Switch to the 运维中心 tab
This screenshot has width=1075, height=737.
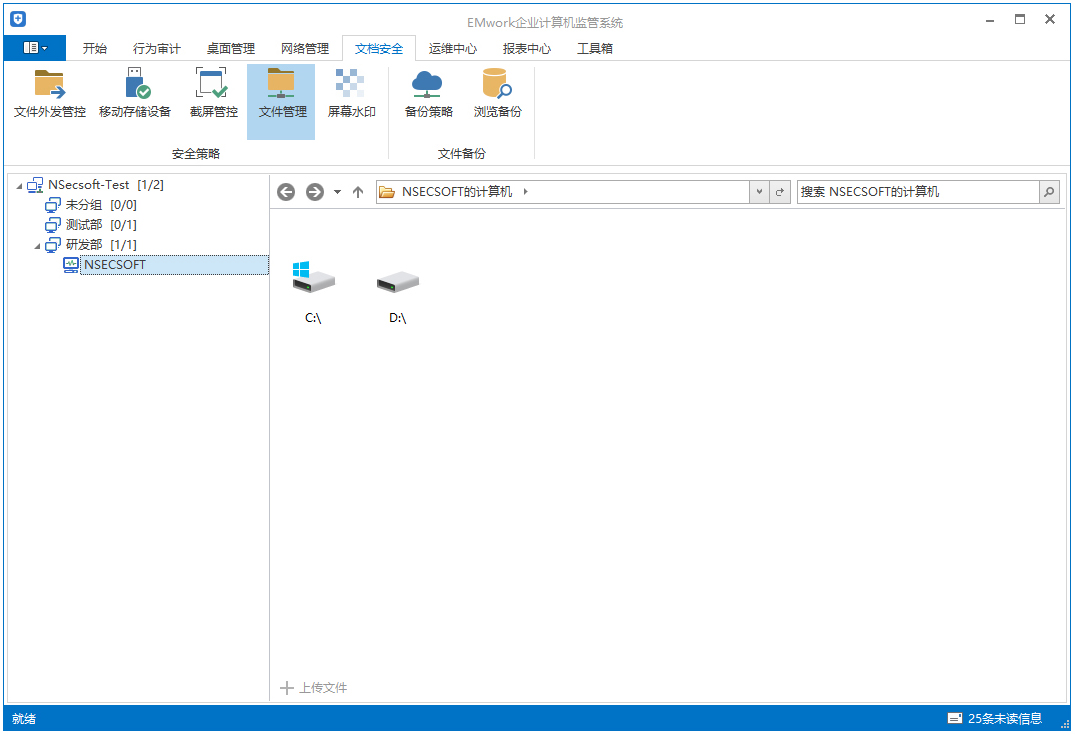coord(452,48)
